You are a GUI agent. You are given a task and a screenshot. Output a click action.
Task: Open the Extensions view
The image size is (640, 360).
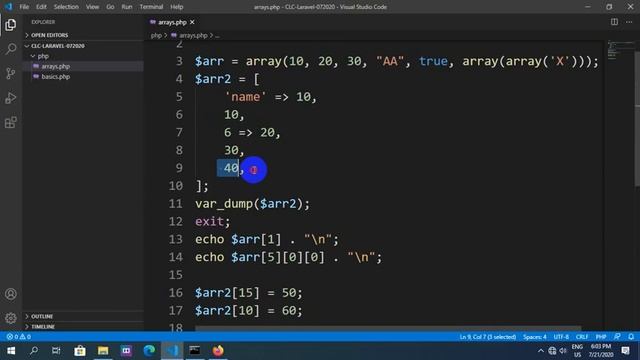[x=11, y=122]
